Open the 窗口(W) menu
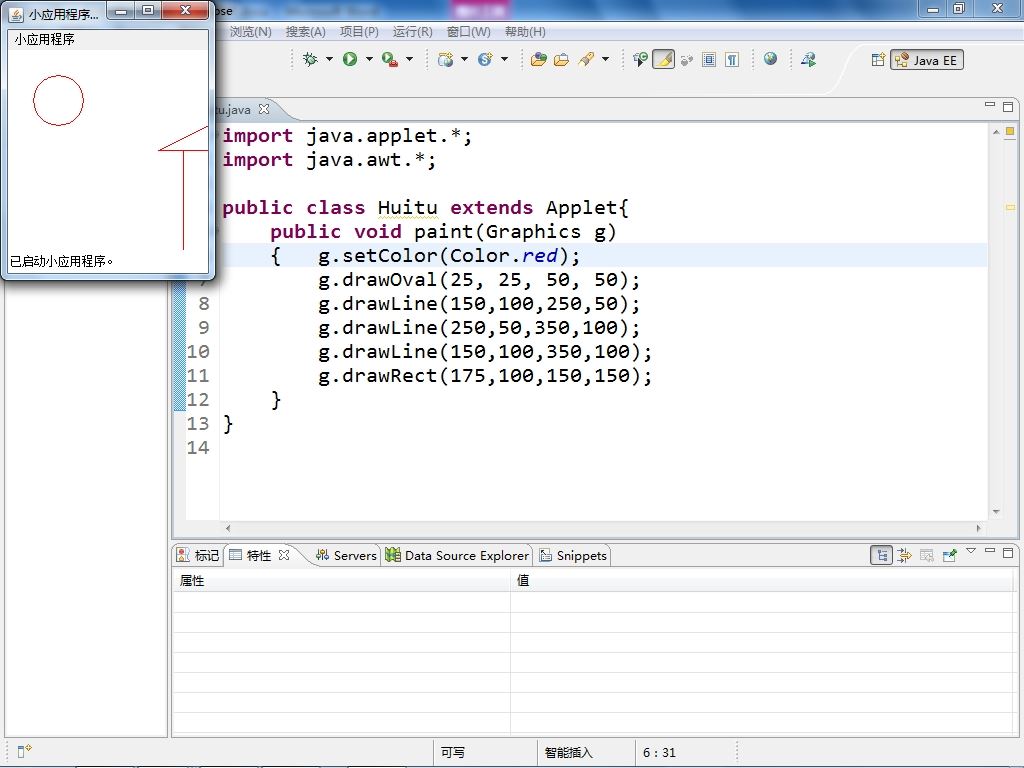Viewport: 1024px width, 768px height. (469, 31)
